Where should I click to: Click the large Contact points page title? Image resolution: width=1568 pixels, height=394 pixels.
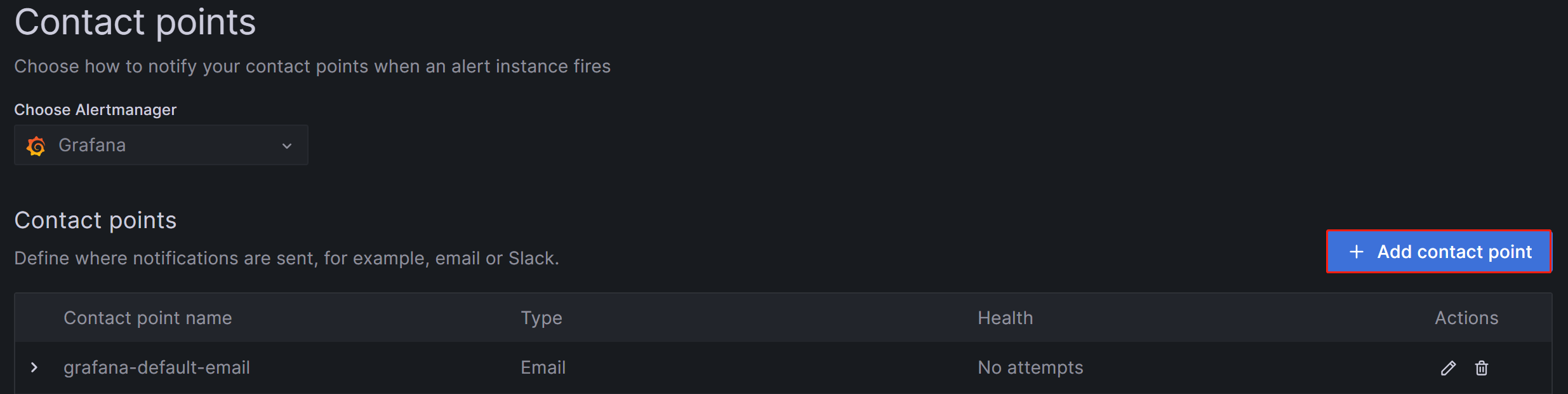click(135, 22)
